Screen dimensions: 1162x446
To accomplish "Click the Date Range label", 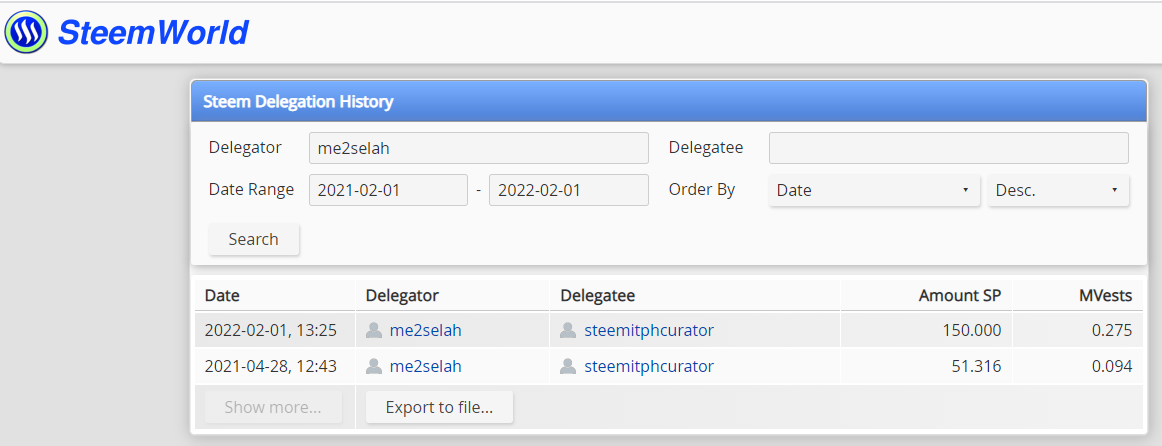I will (251, 189).
